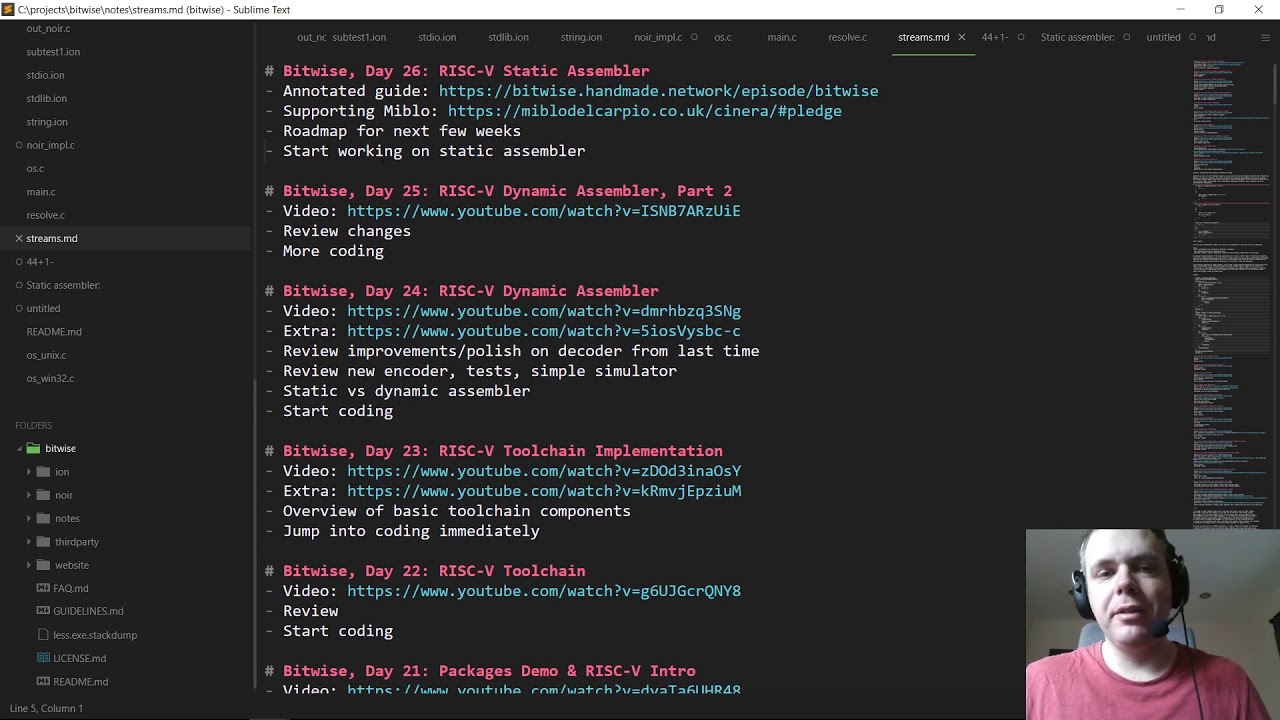Image resolution: width=1280 pixels, height=720 pixels.
Task: Switch to the os.c tab
Action: click(723, 37)
